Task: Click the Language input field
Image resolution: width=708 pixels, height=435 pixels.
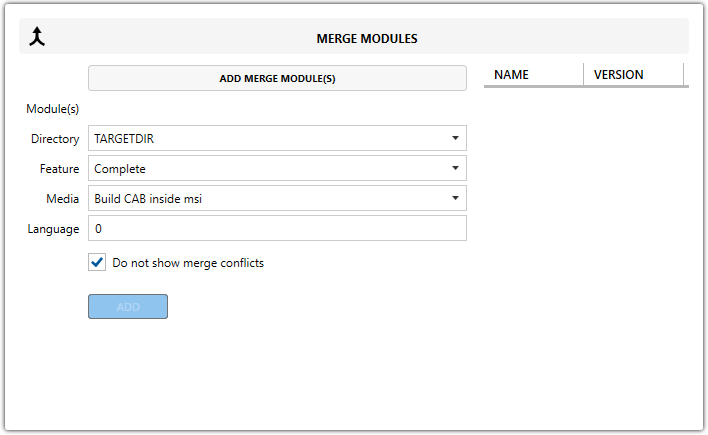Action: pos(277,228)
